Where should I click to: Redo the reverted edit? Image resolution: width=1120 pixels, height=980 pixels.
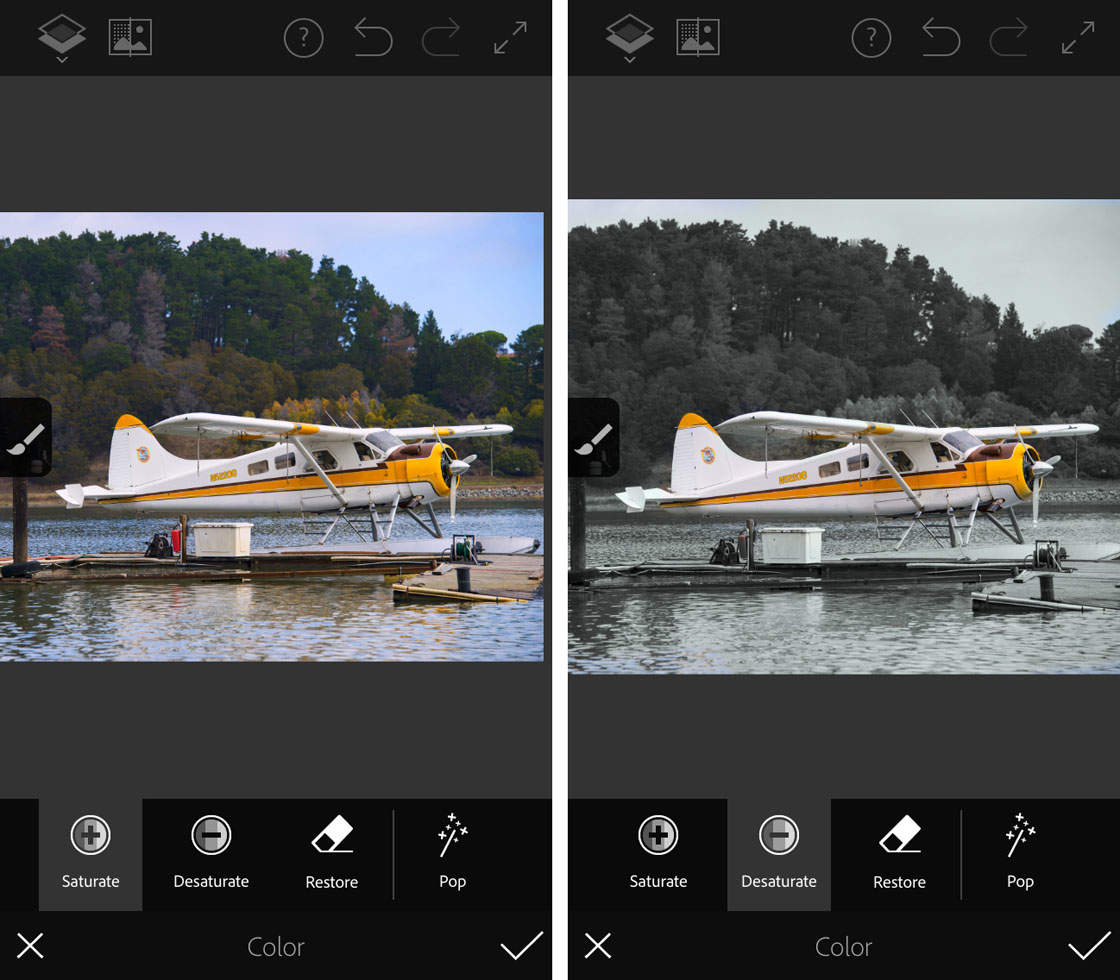click(441, 38)
